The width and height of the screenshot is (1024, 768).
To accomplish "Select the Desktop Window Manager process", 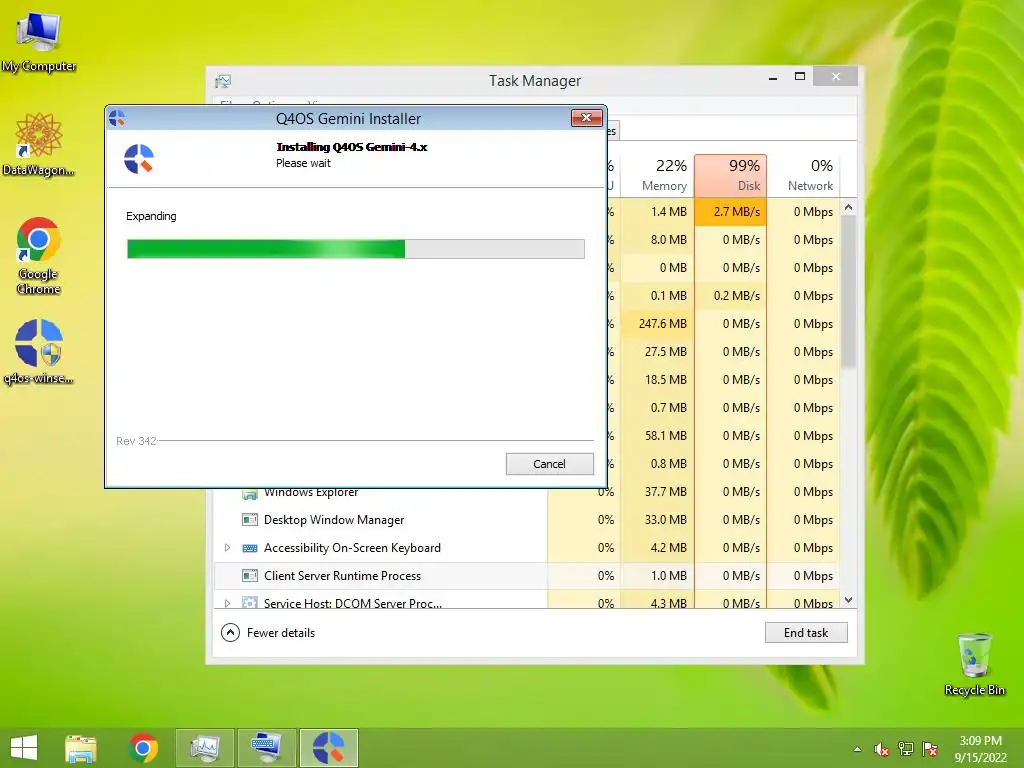I will [x=527, y=520].
